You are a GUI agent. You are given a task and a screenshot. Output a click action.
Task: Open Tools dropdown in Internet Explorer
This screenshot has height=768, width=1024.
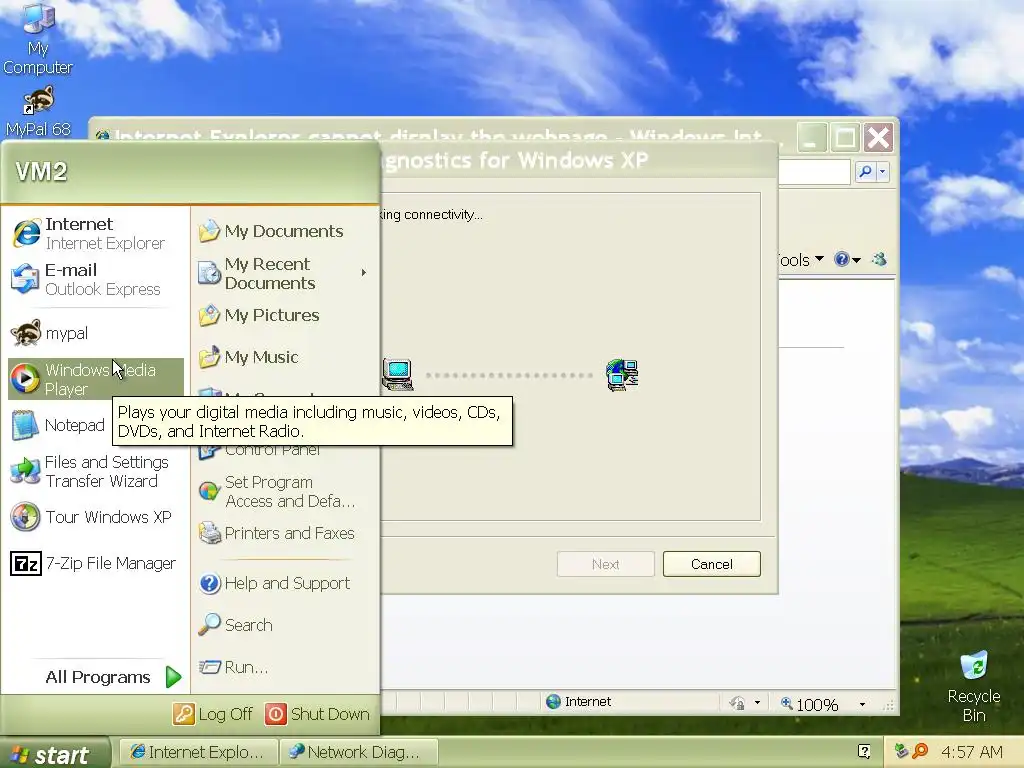(x=801, y=260)
